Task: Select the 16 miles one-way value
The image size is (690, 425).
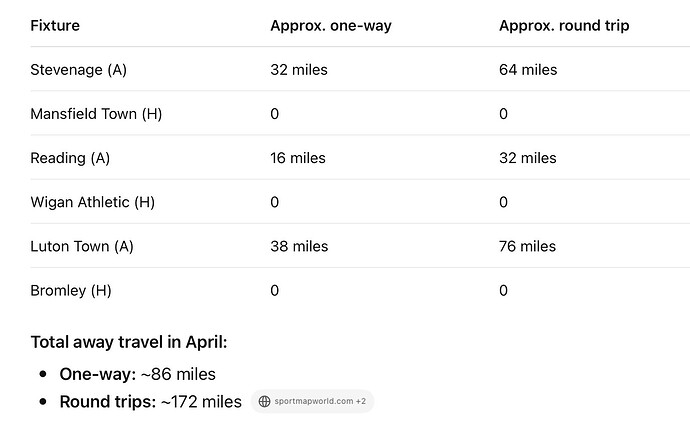Action: click(x=298, y=158)
